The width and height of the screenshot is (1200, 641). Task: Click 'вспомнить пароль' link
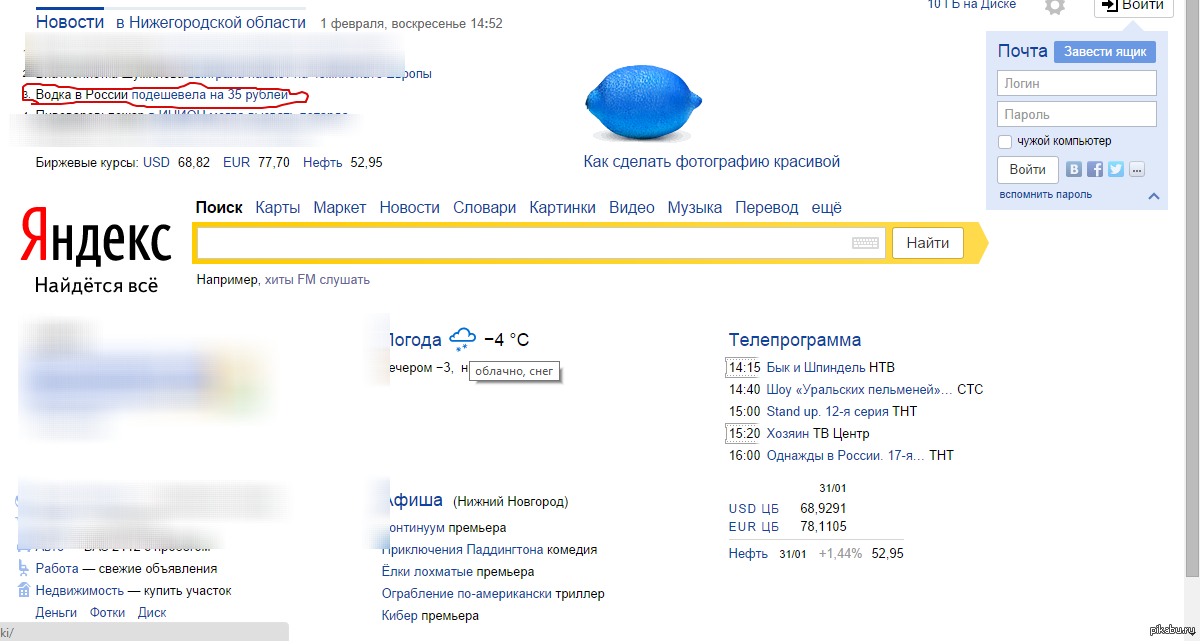point(1046,194)
